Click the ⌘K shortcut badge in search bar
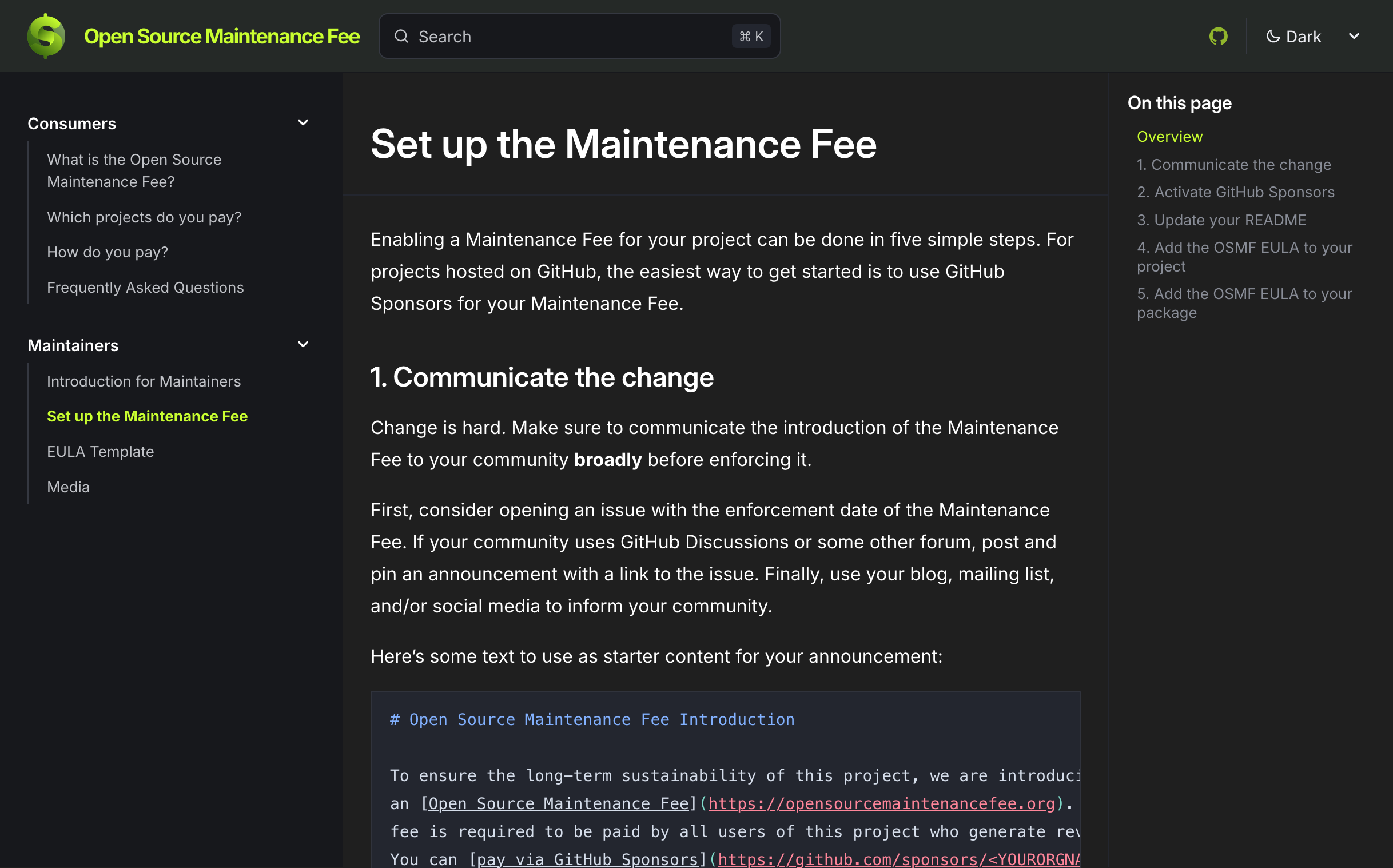This screenshot has width=1393, height=868. click(751, 35)
